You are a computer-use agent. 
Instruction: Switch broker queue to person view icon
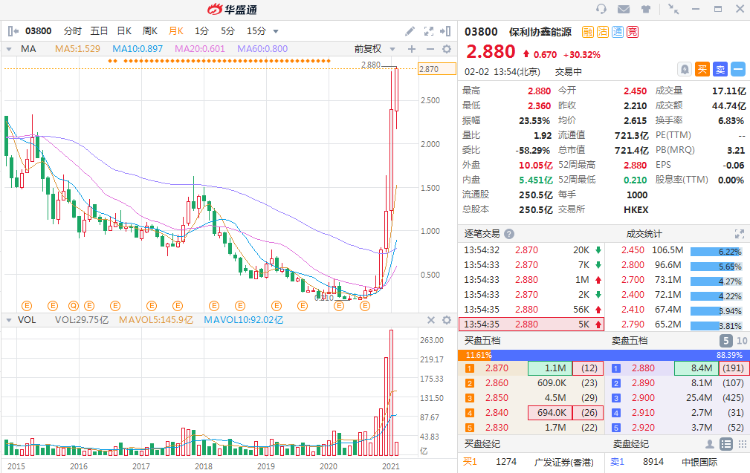click(x=710, y=444)
